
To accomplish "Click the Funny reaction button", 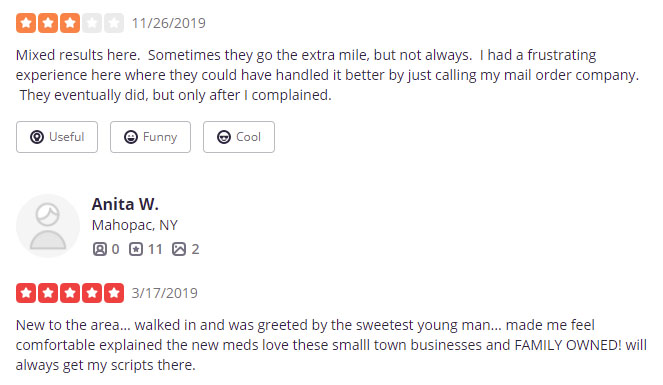I will [150, 137].
